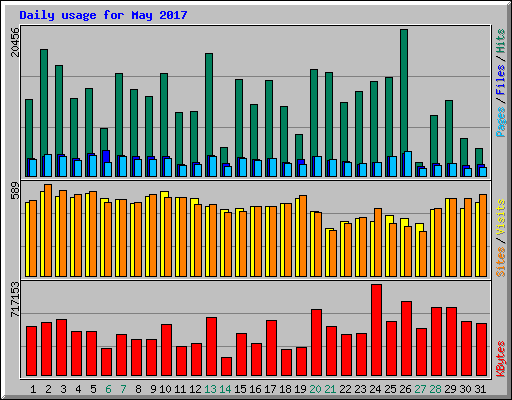
Task: Click the red KBytes bar for day 17
Action: 271,348
